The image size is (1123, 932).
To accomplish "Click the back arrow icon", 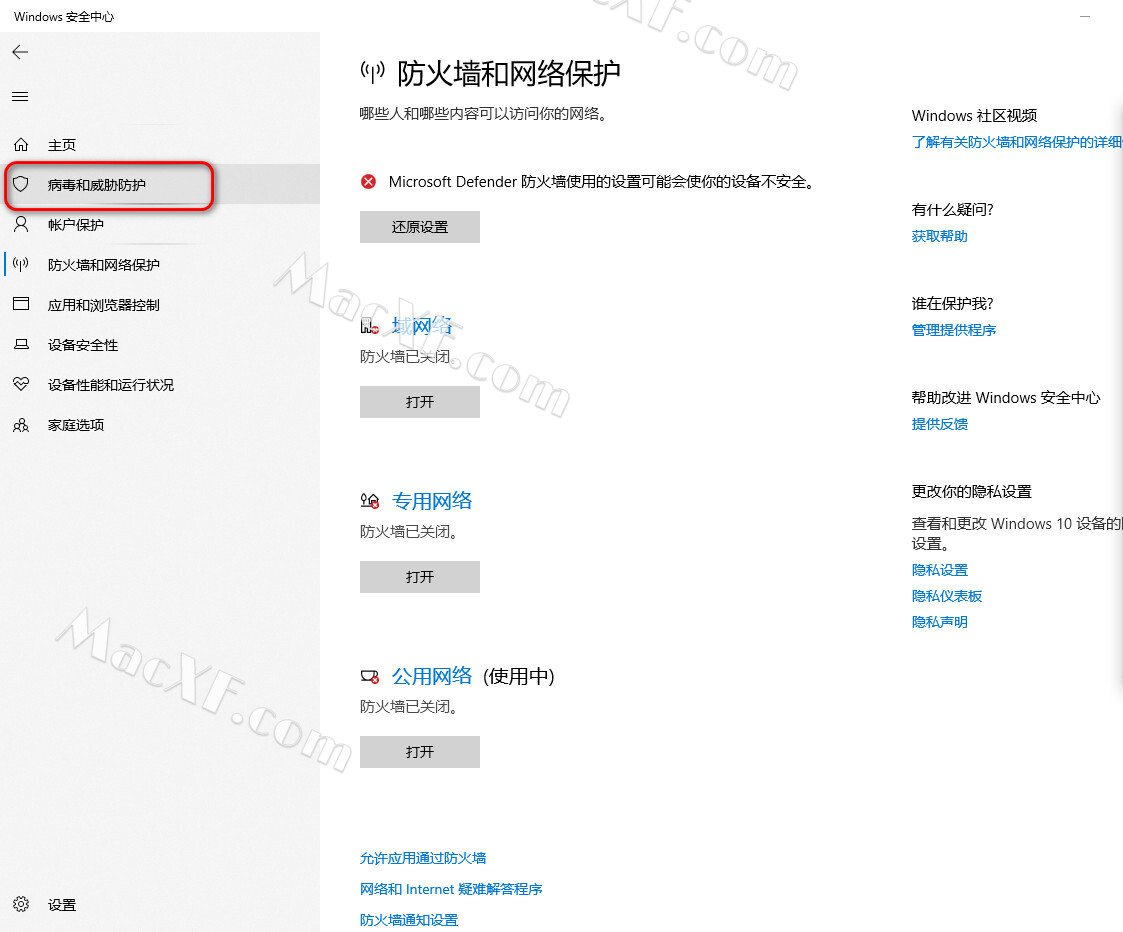I will (x=20, y=52).
